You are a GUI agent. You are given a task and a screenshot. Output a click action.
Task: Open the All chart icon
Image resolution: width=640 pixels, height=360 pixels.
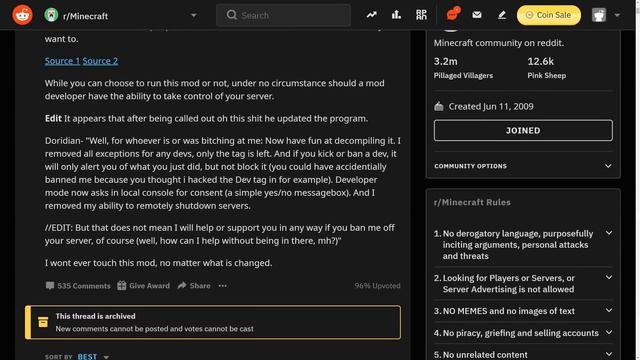click(396, 15)
